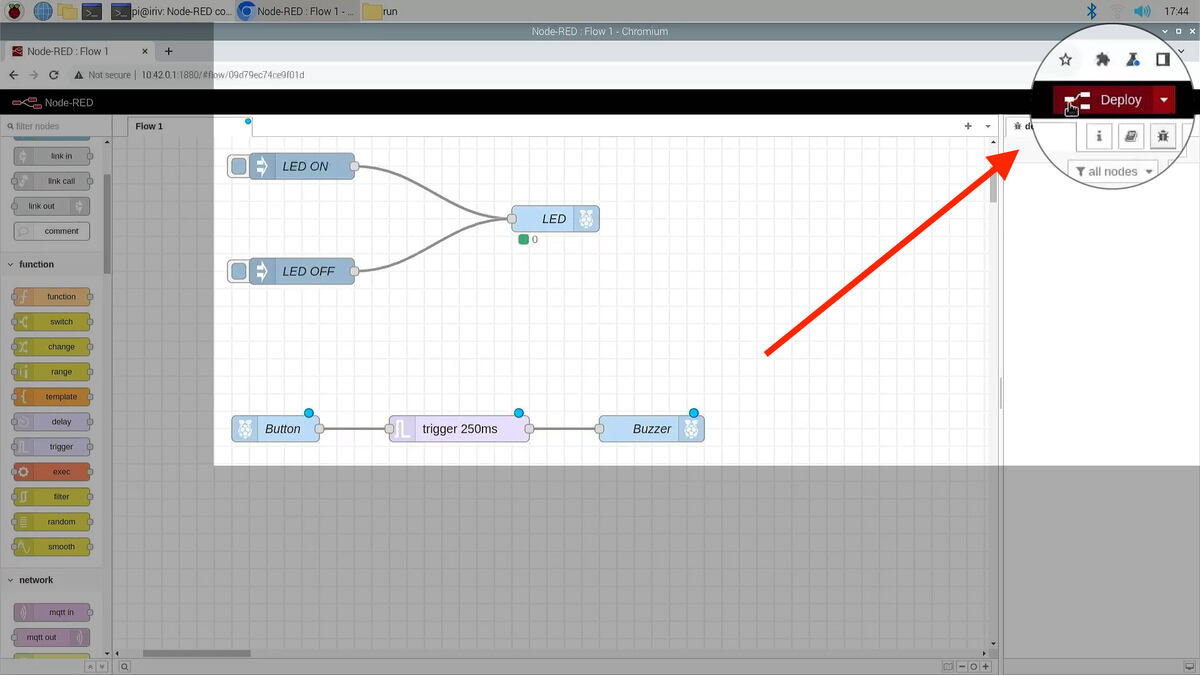Open the help book sidebar icon
This screenshot has width=1200, height=675.
pyautogui.click(x=1130, y=136)
